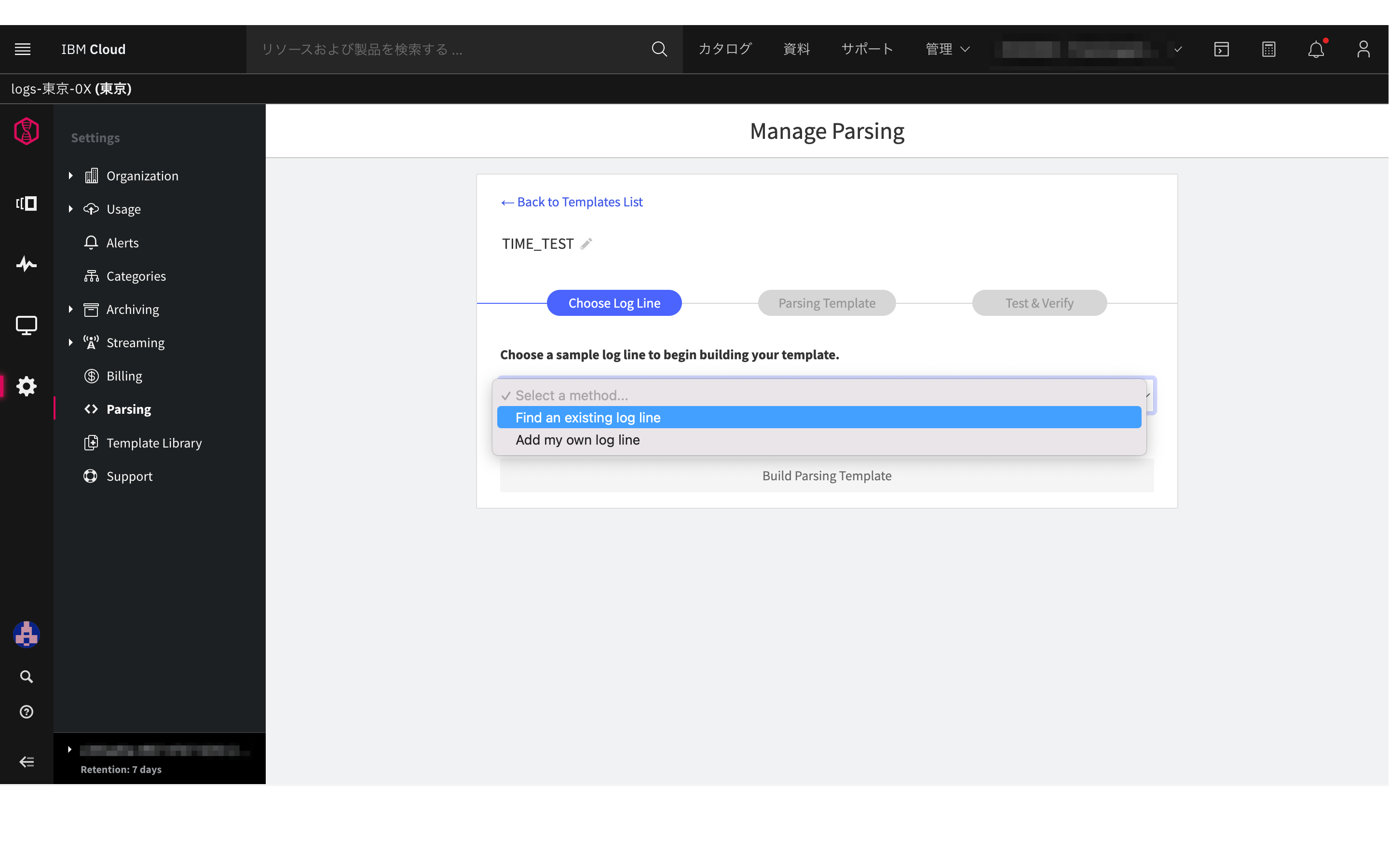
Task: Click the resource search input field
Action: click(x=448, y=49)
